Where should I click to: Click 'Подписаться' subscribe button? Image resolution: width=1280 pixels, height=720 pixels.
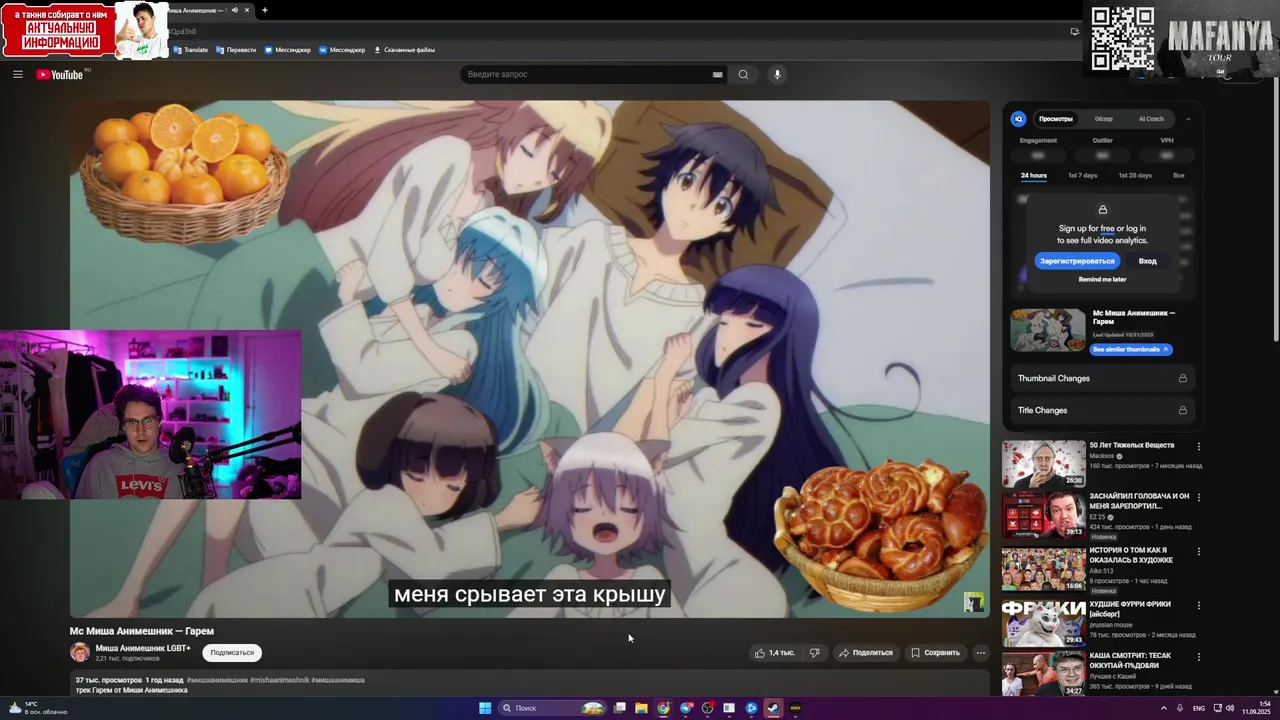232,653
